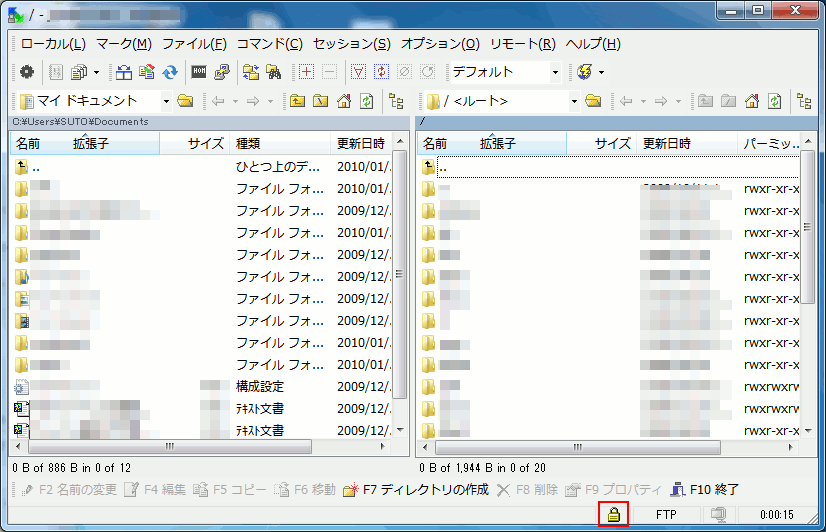Click the red plus select files icon

tap(306, 72)
